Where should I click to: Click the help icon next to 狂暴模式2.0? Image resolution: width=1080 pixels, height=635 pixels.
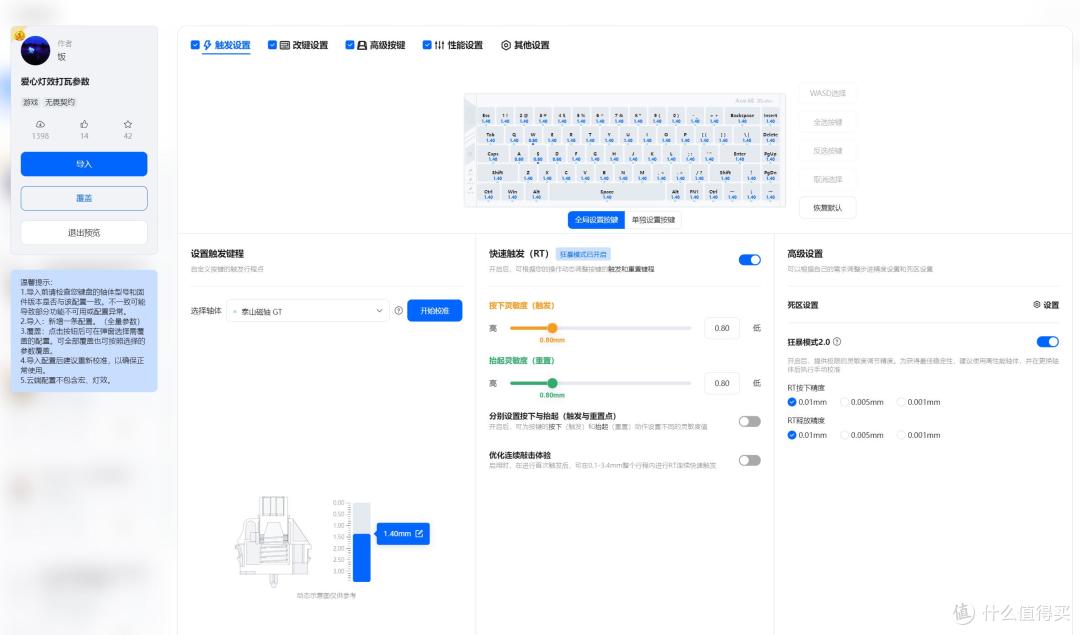click(x=837, y=342)
